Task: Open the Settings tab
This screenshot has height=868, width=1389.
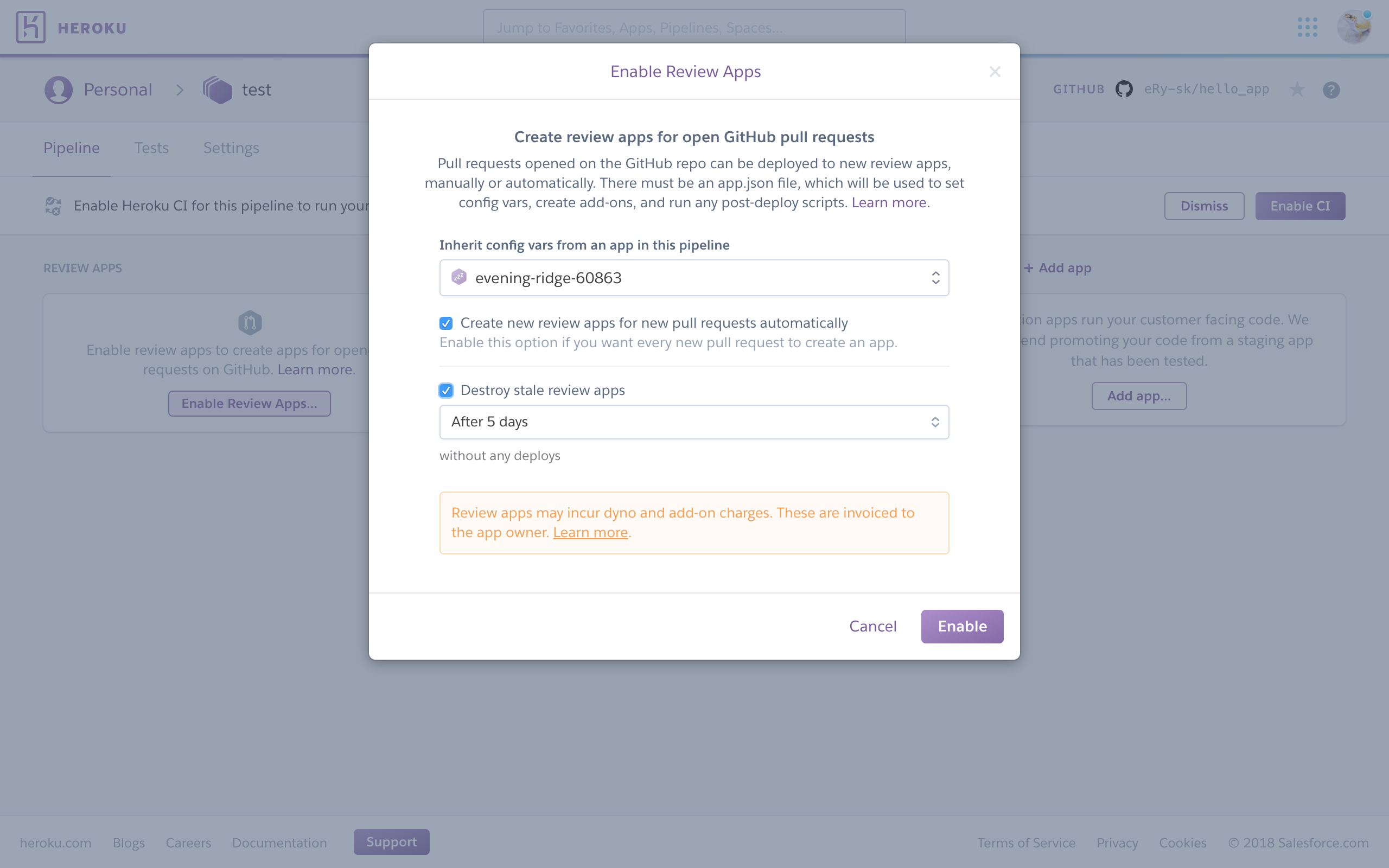Action: (x=231, y=148)
